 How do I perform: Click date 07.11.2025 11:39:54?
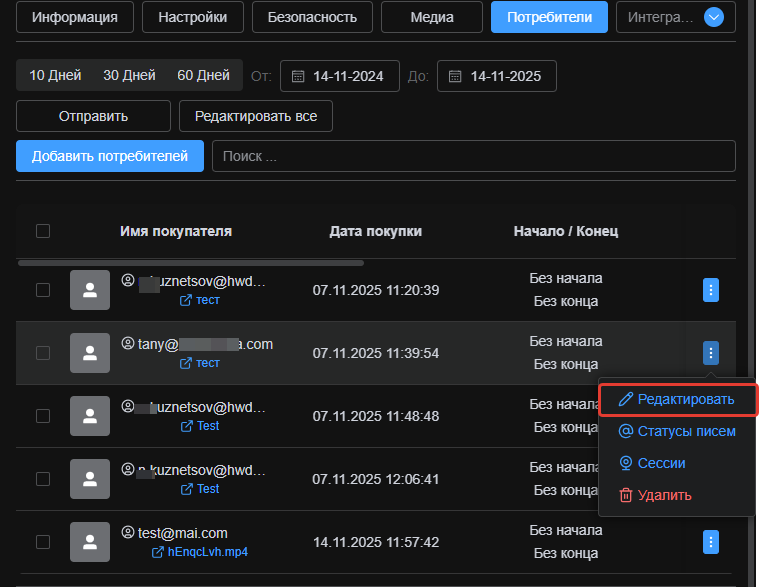click(376, 353)
